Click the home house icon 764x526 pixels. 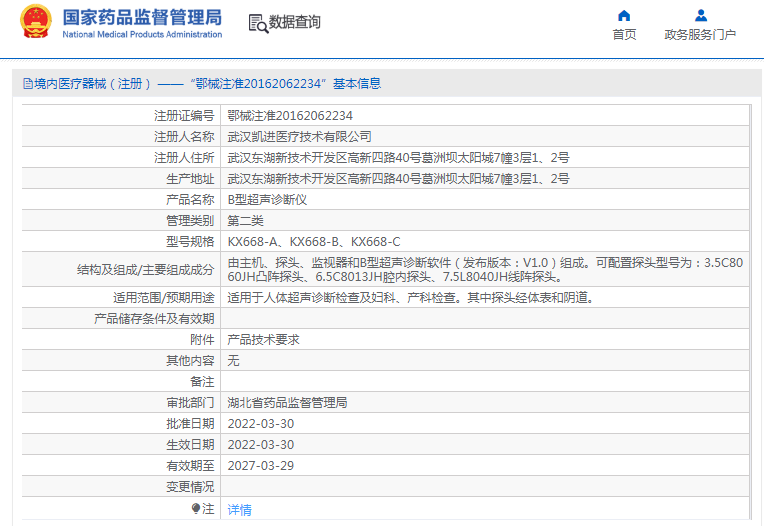pos(624,16)
